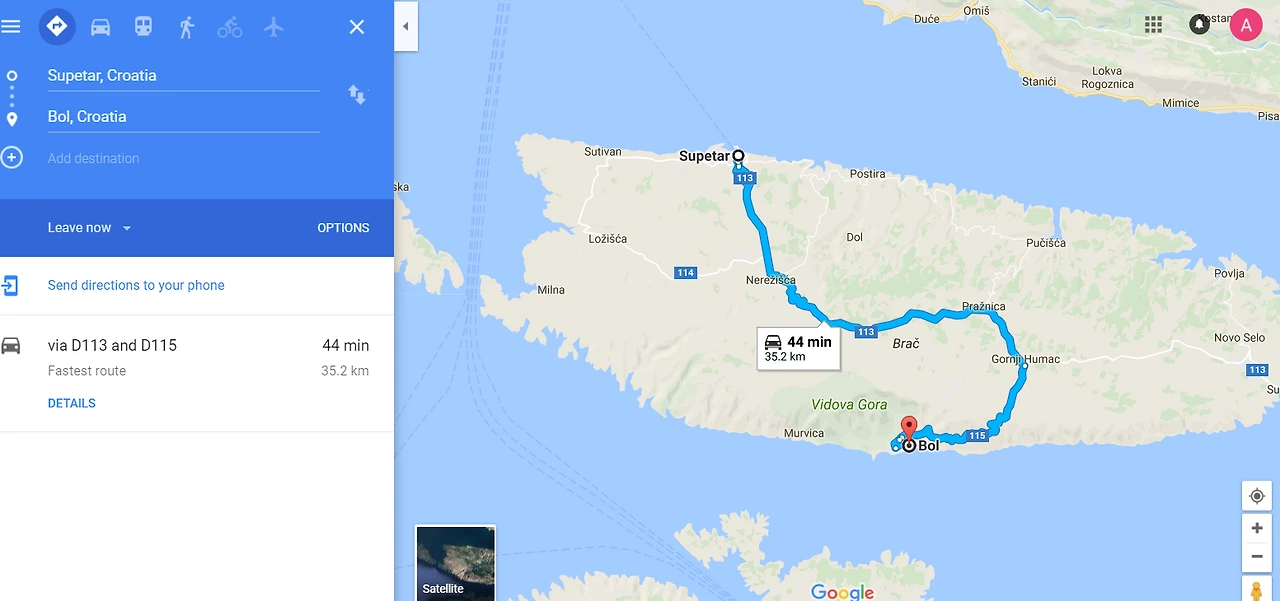Open Google apps grid
This screenshot has width=1280, height=601.
[x=1153, y=25]
